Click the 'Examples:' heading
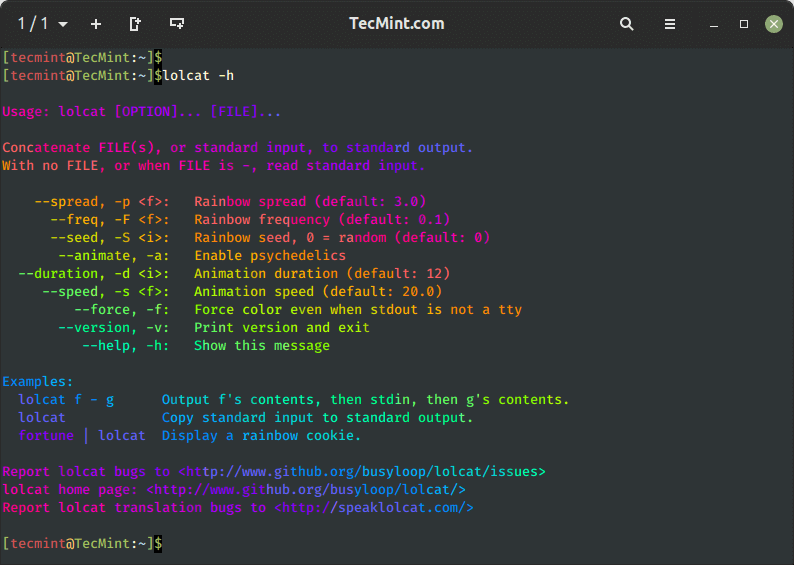The width and height of the screenshot is (794, 565). (x=38, y=381)
